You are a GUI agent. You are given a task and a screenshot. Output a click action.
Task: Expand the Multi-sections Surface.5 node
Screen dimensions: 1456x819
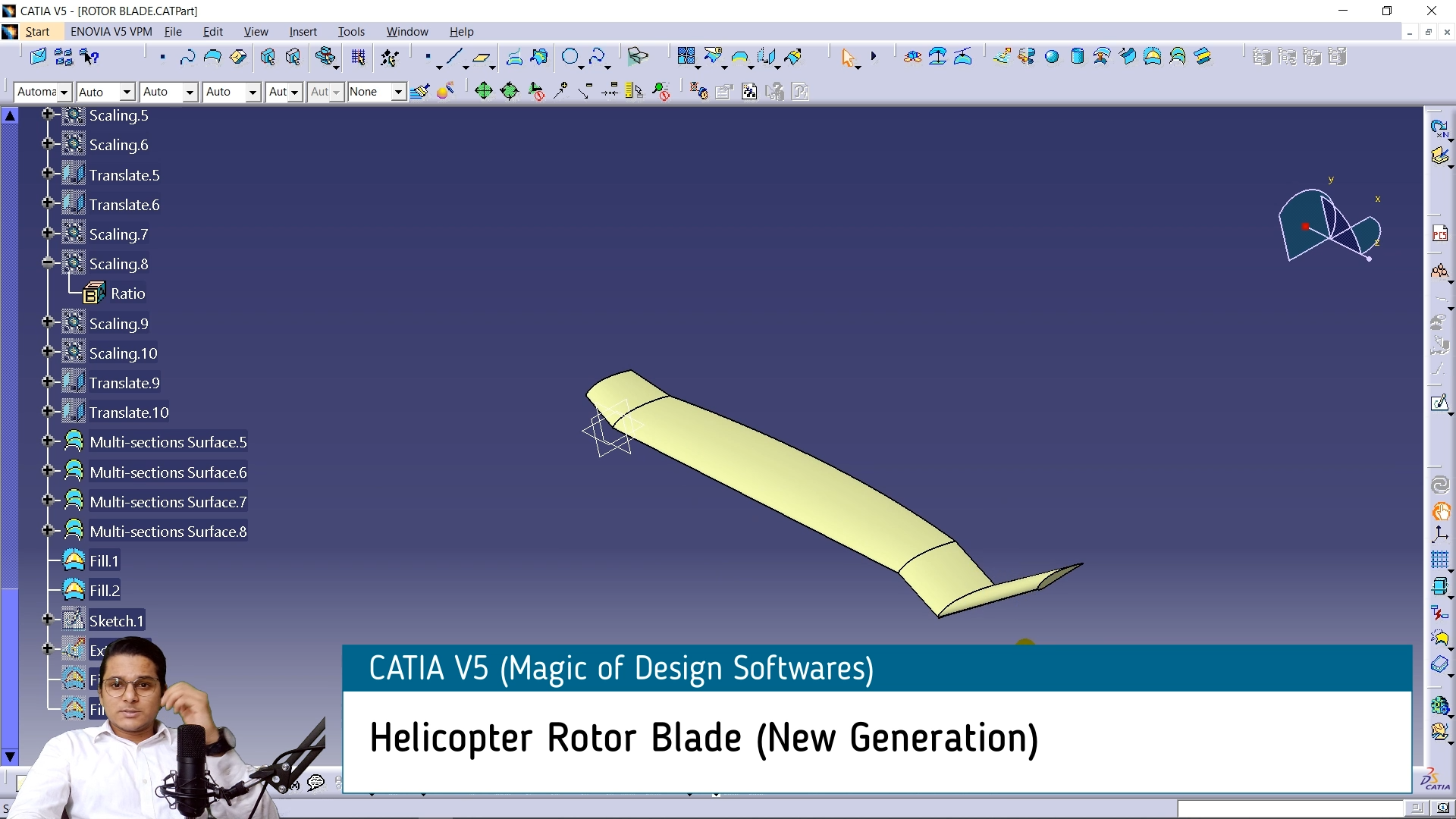click(48, 441)
